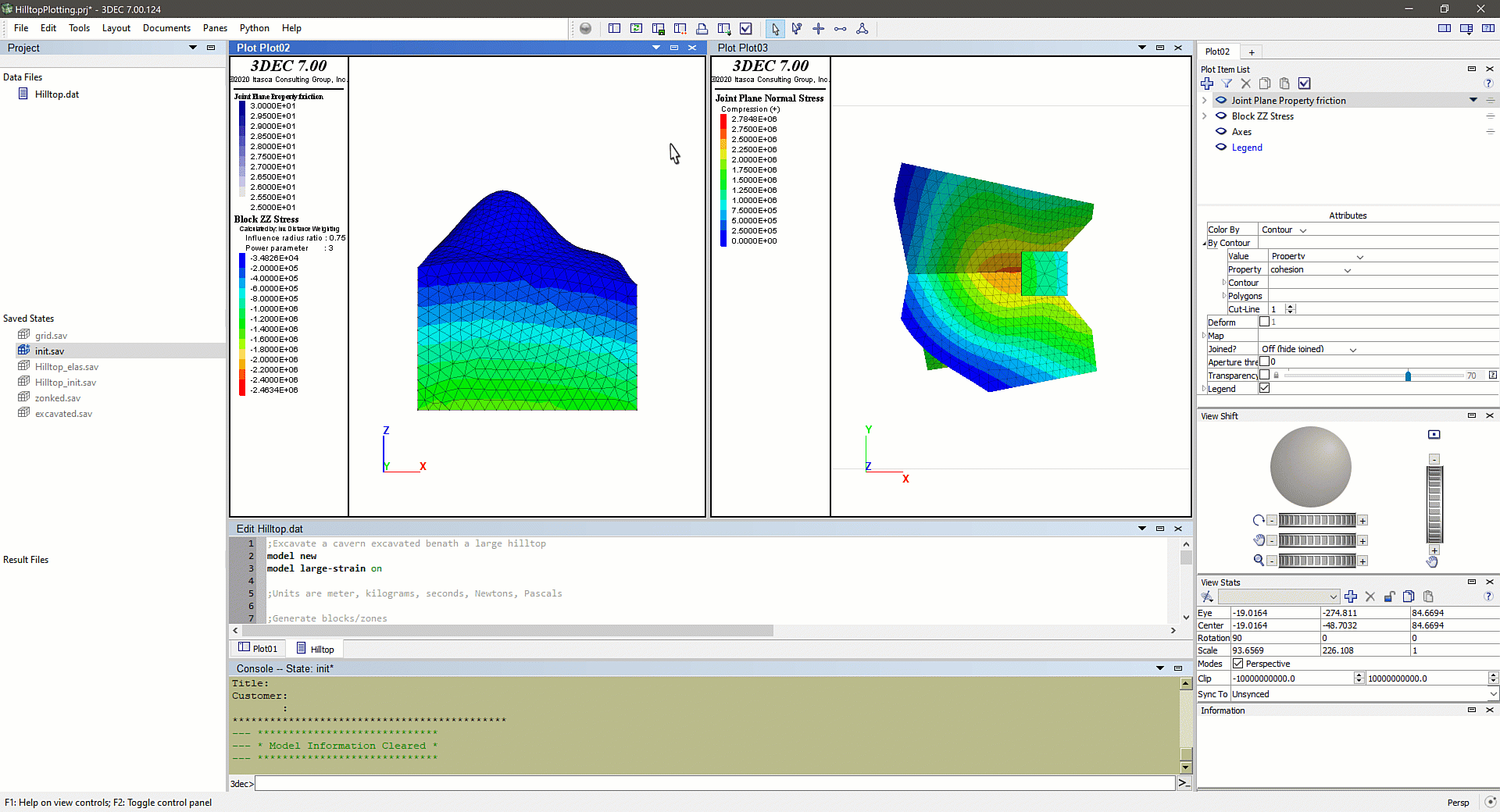Select the crosshair center tool in toolbar
The height and width of the screenshot is (812, 1500).
tap(819, 29)
